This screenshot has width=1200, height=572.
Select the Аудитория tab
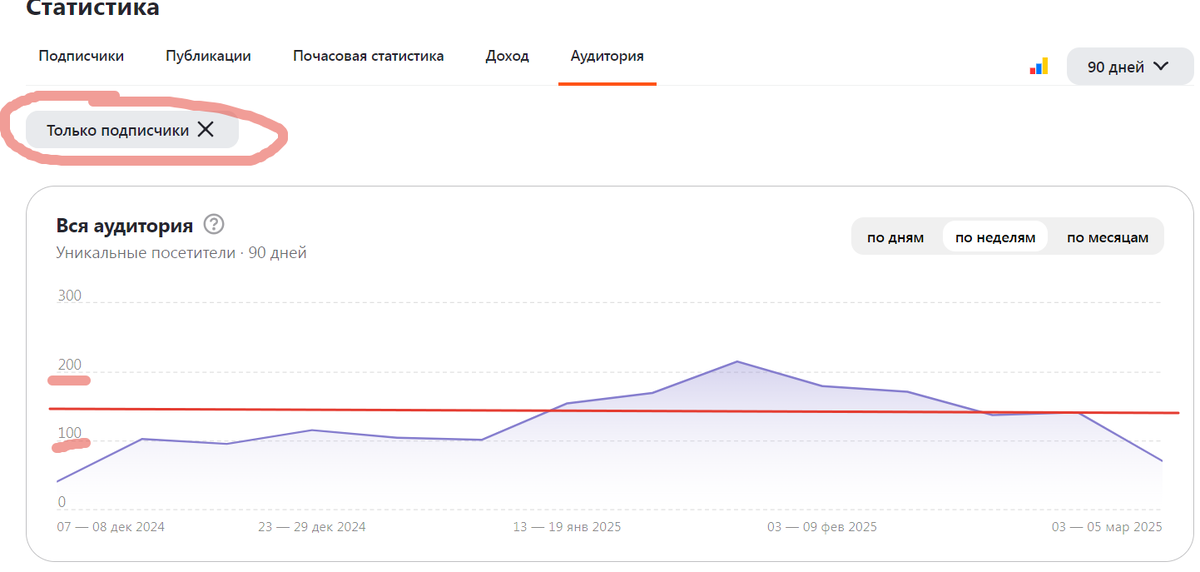tap(607, 56)
